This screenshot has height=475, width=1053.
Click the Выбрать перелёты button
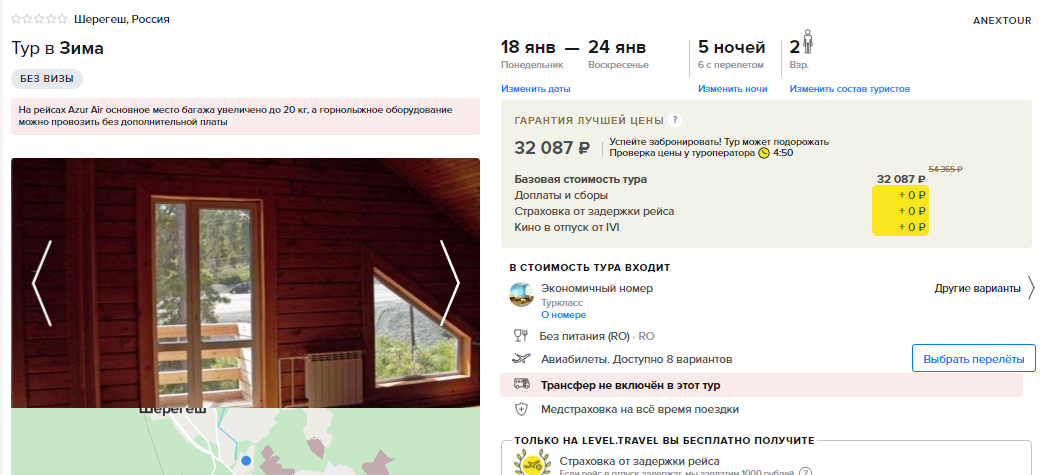(x=974, y=359)
